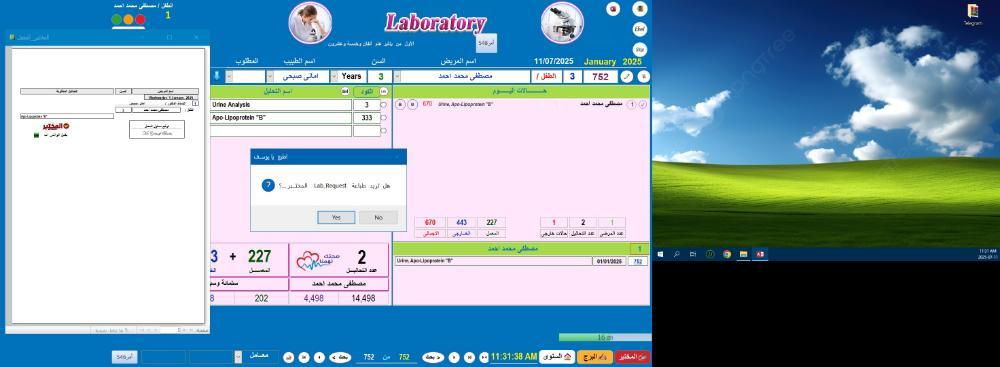
Task: Click the microscope picture icon
Action: (x=562, y=22)
